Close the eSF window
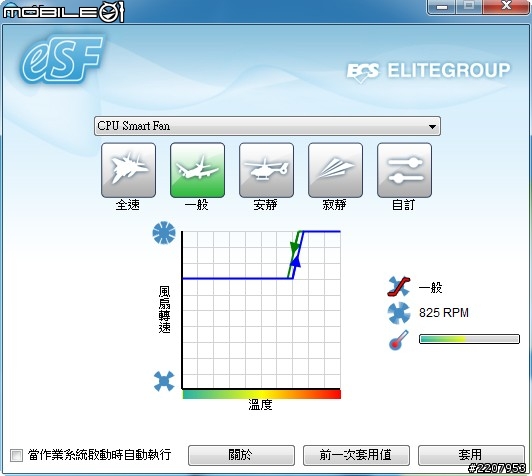 tap(506, 6)
